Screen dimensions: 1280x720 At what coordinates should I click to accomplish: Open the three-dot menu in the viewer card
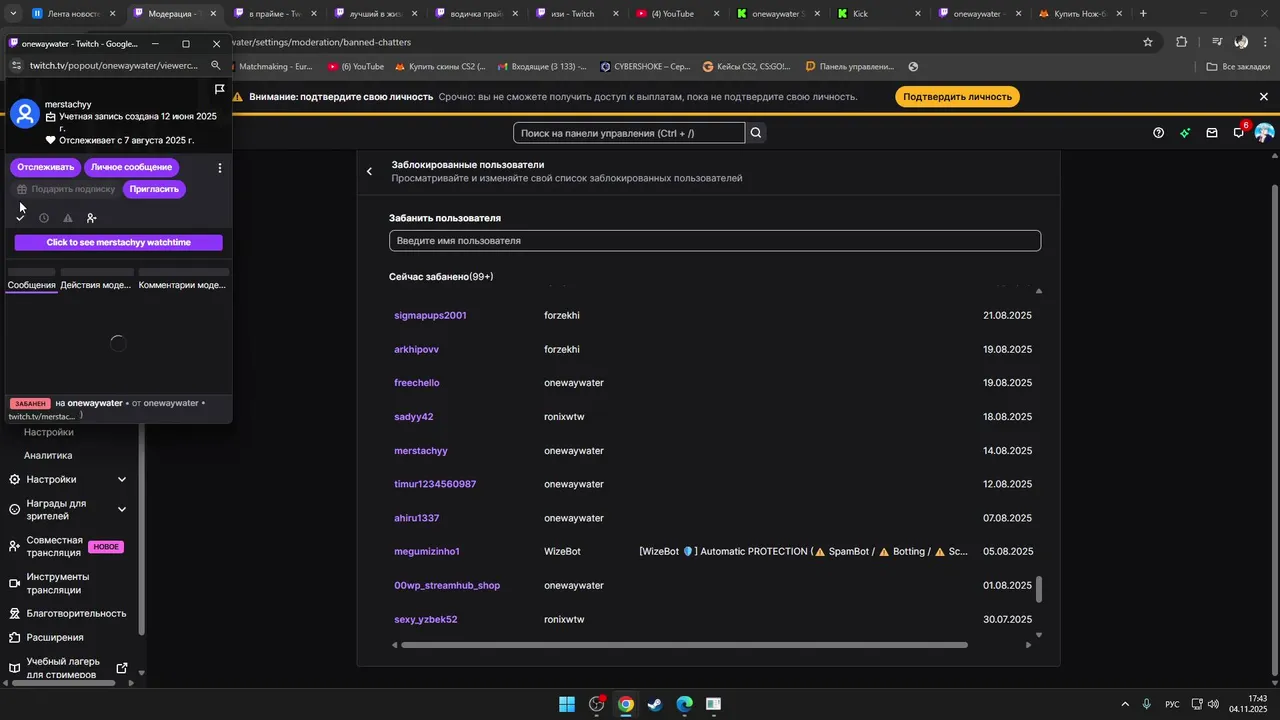point(220,168)
